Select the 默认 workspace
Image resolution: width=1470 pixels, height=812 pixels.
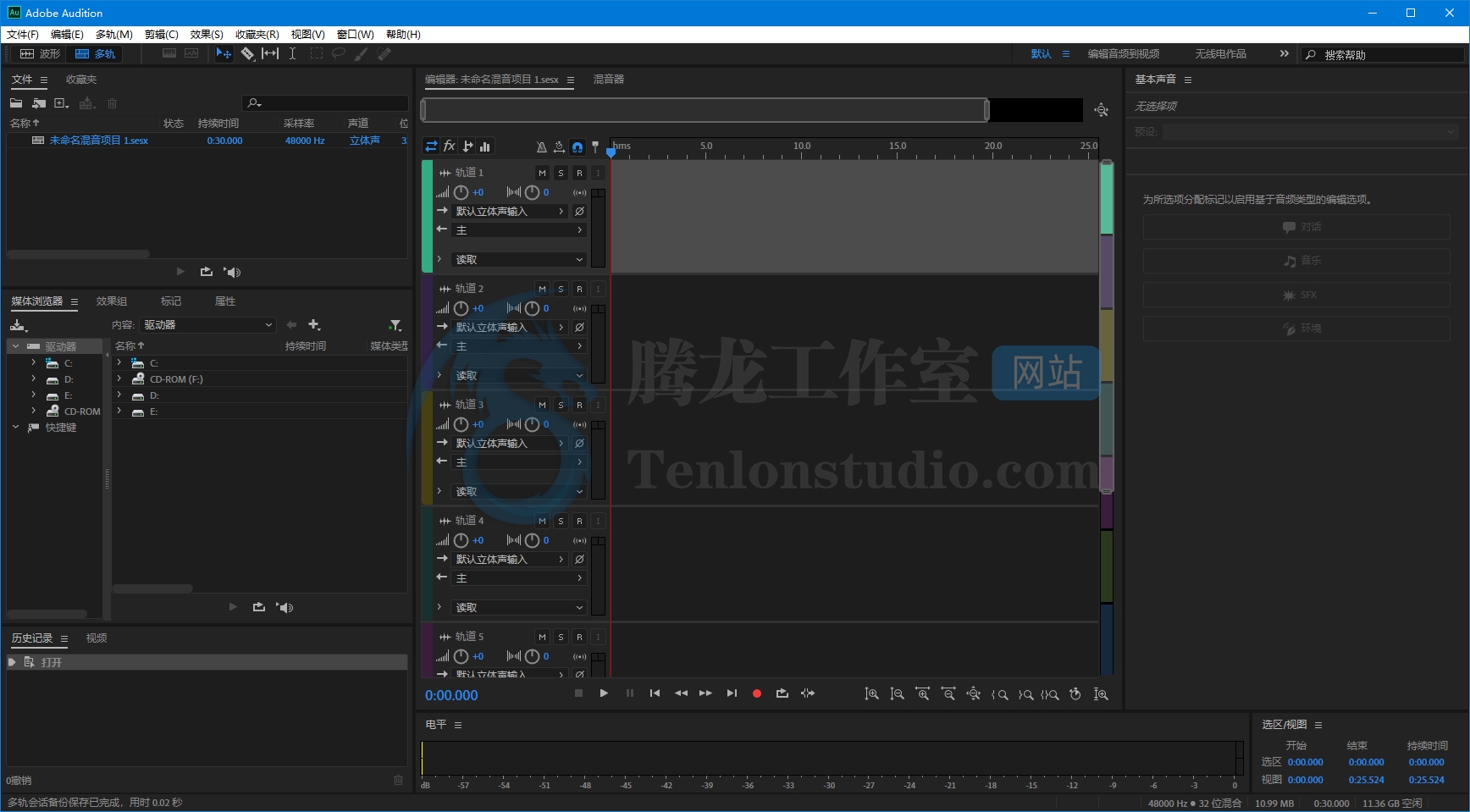[1041, 54]
